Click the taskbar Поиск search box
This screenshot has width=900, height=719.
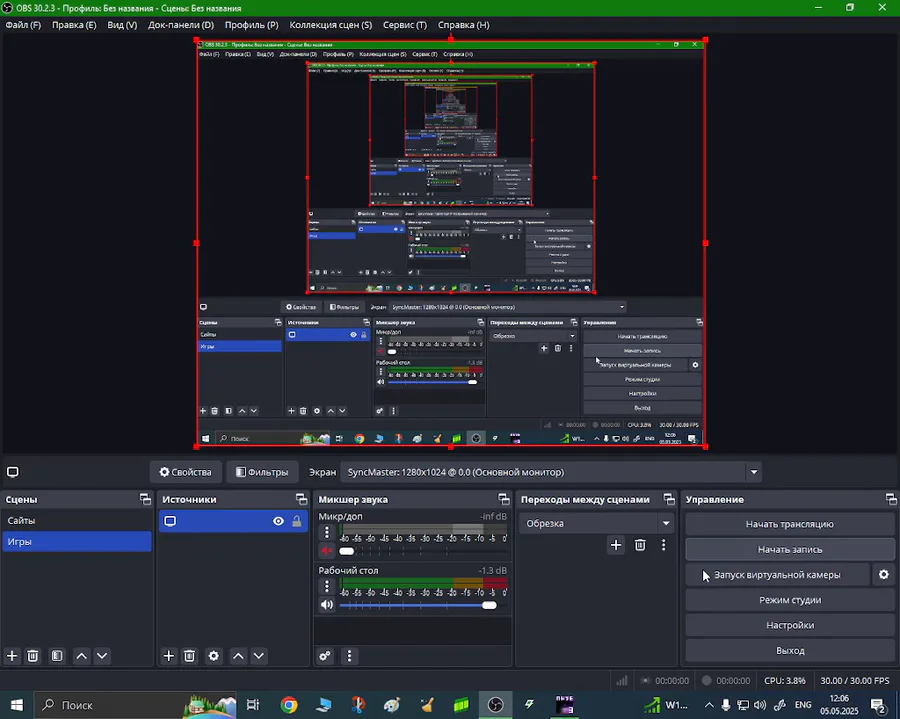coord(135,705)
